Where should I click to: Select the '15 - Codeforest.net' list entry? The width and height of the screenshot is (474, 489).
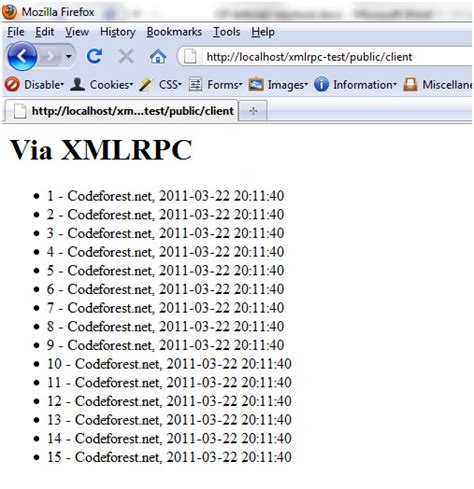click(169, 457)
